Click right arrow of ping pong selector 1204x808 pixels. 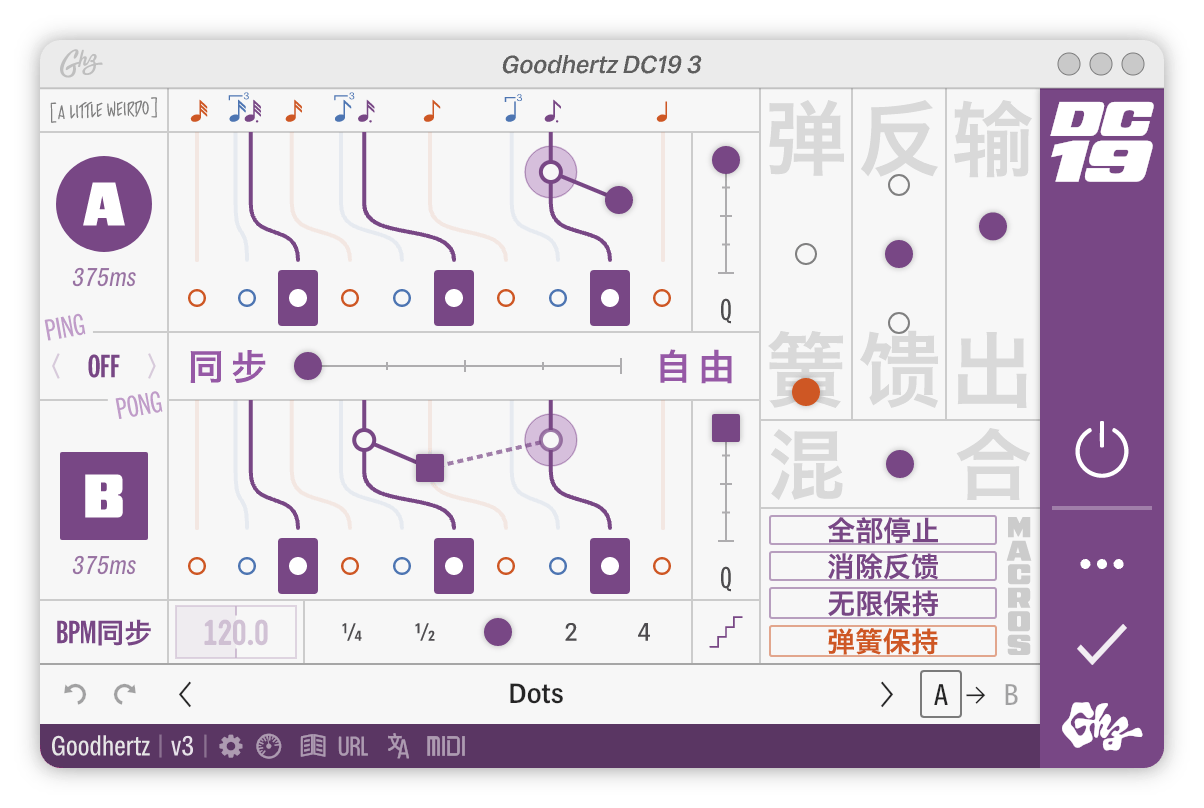pos(152,367)
